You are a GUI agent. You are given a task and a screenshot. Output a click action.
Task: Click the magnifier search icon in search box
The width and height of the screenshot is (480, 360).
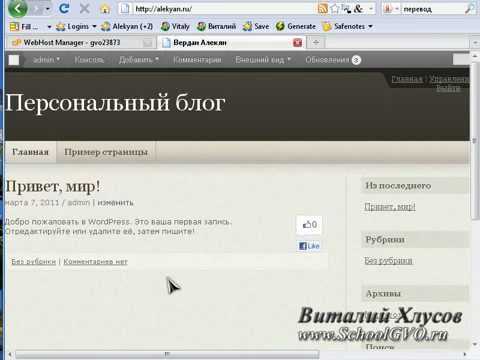tap(469, 9)
